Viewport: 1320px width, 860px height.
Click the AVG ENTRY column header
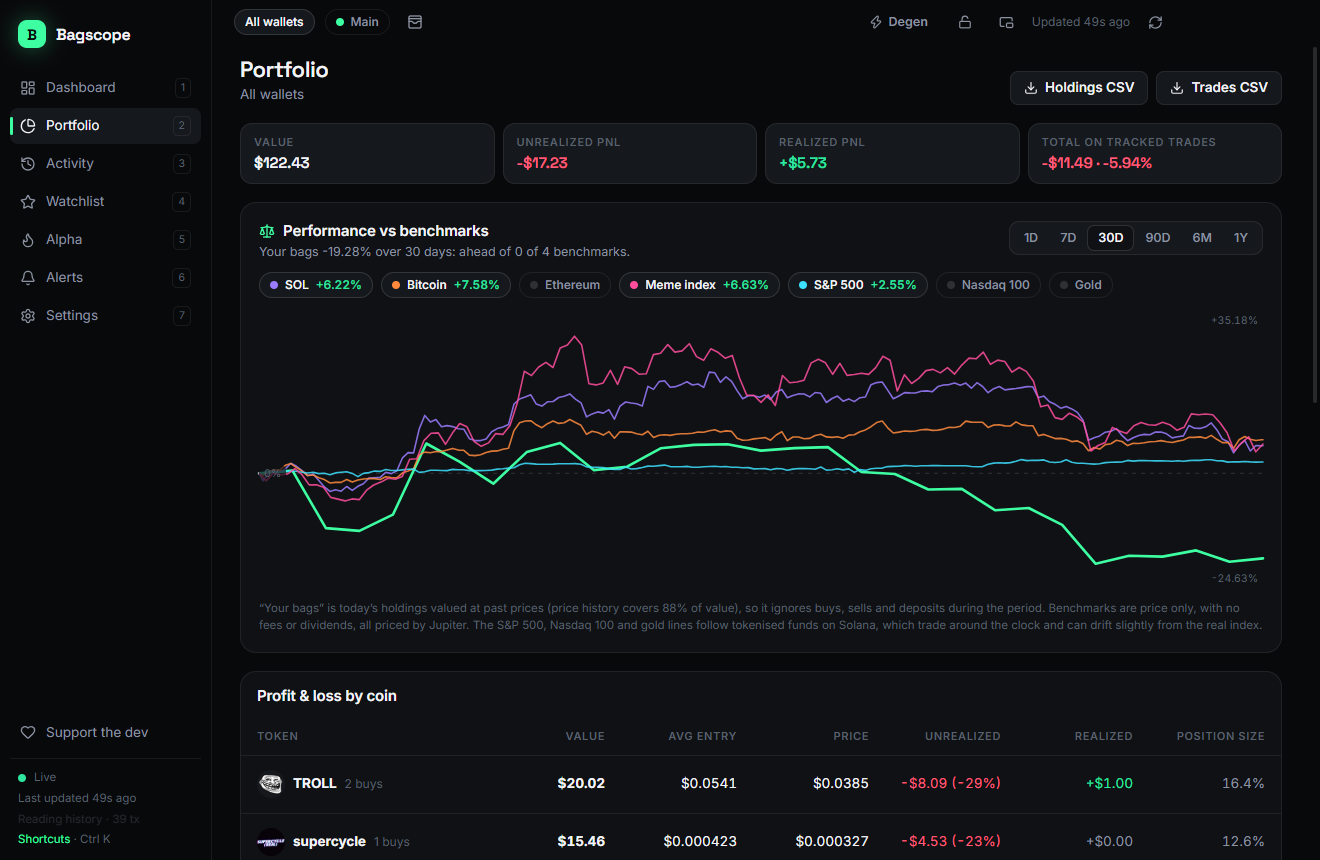coord(702,736)
